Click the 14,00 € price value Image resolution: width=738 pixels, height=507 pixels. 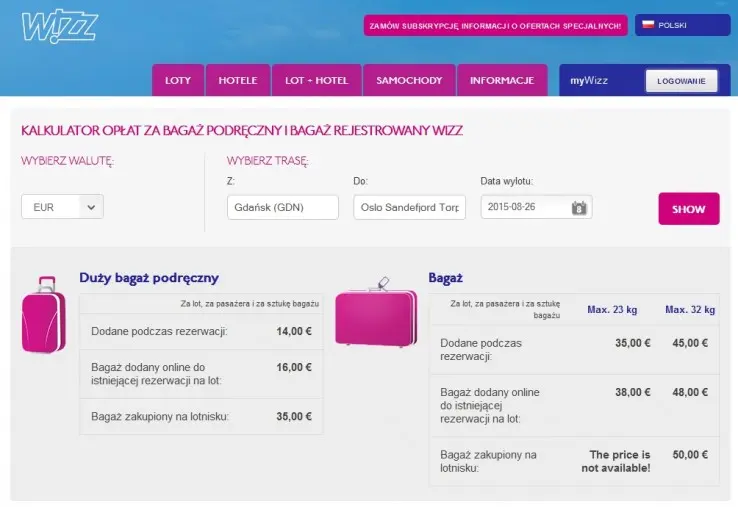pyautogui.click(x=294, y=331)
